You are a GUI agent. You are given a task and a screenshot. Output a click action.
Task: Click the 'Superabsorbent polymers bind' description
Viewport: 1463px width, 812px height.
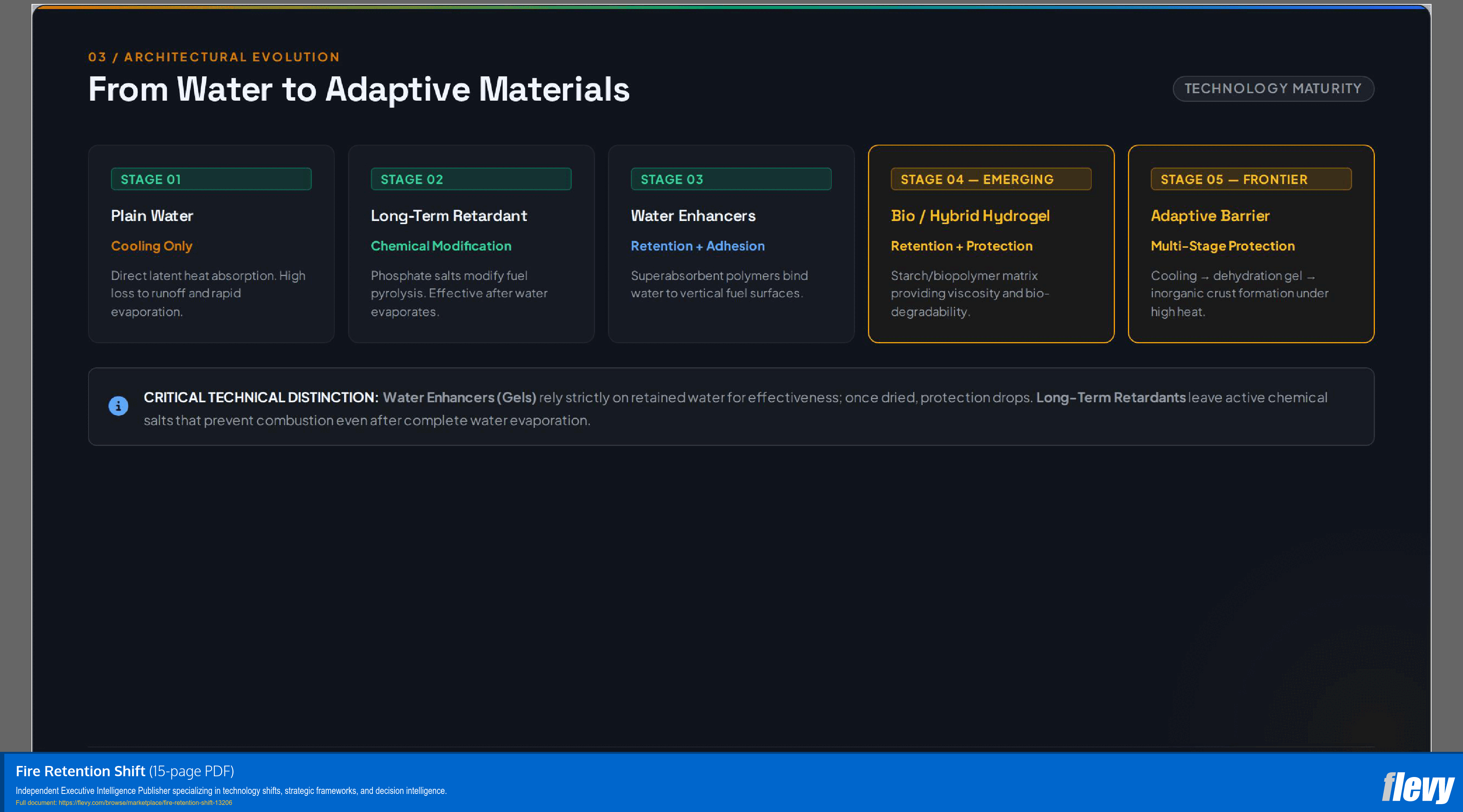[720, 284]
